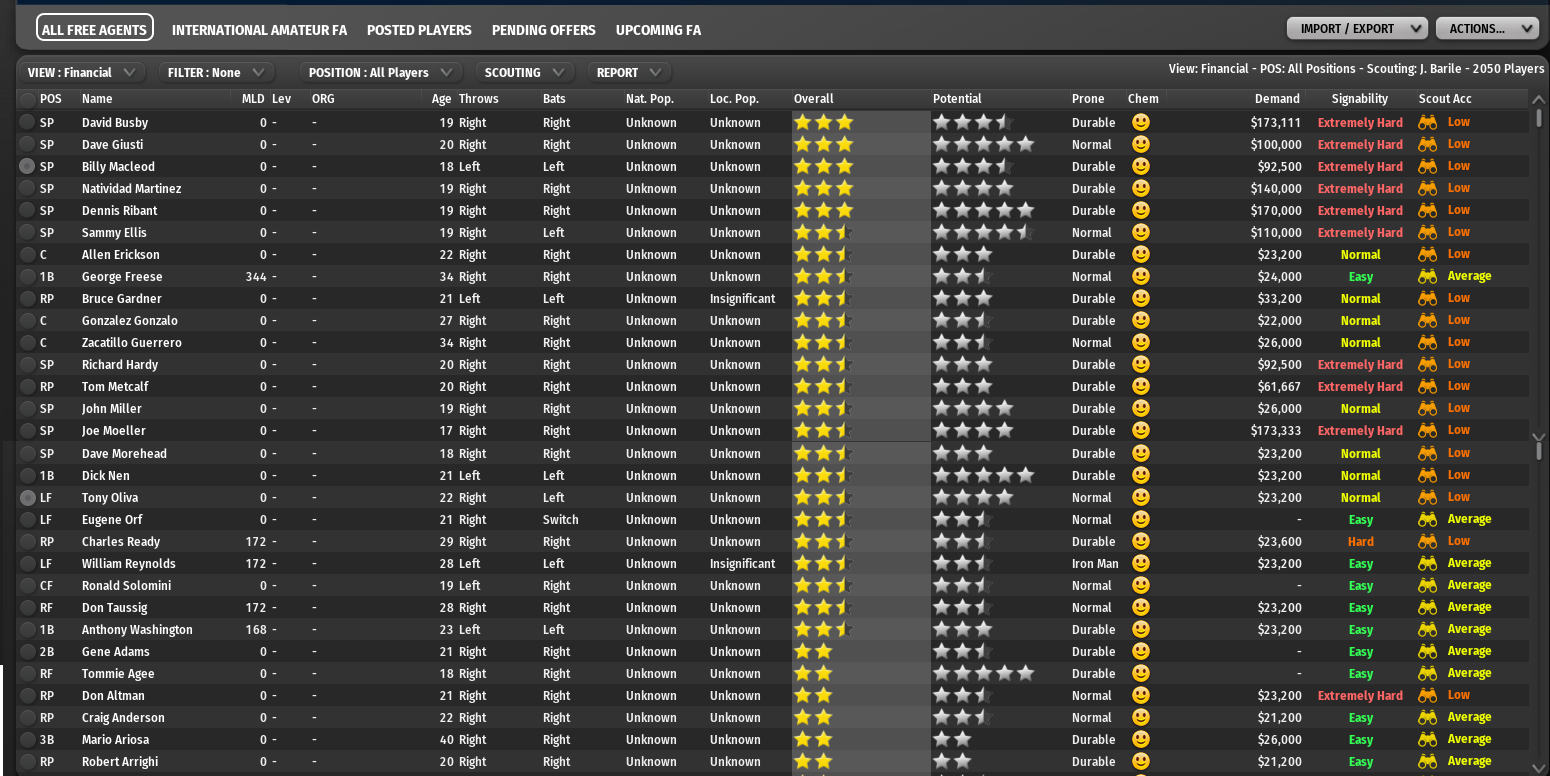Click George Freese's yellow binoculars icon
The image size is (1550, 776).
click(x=1427, y=276)
